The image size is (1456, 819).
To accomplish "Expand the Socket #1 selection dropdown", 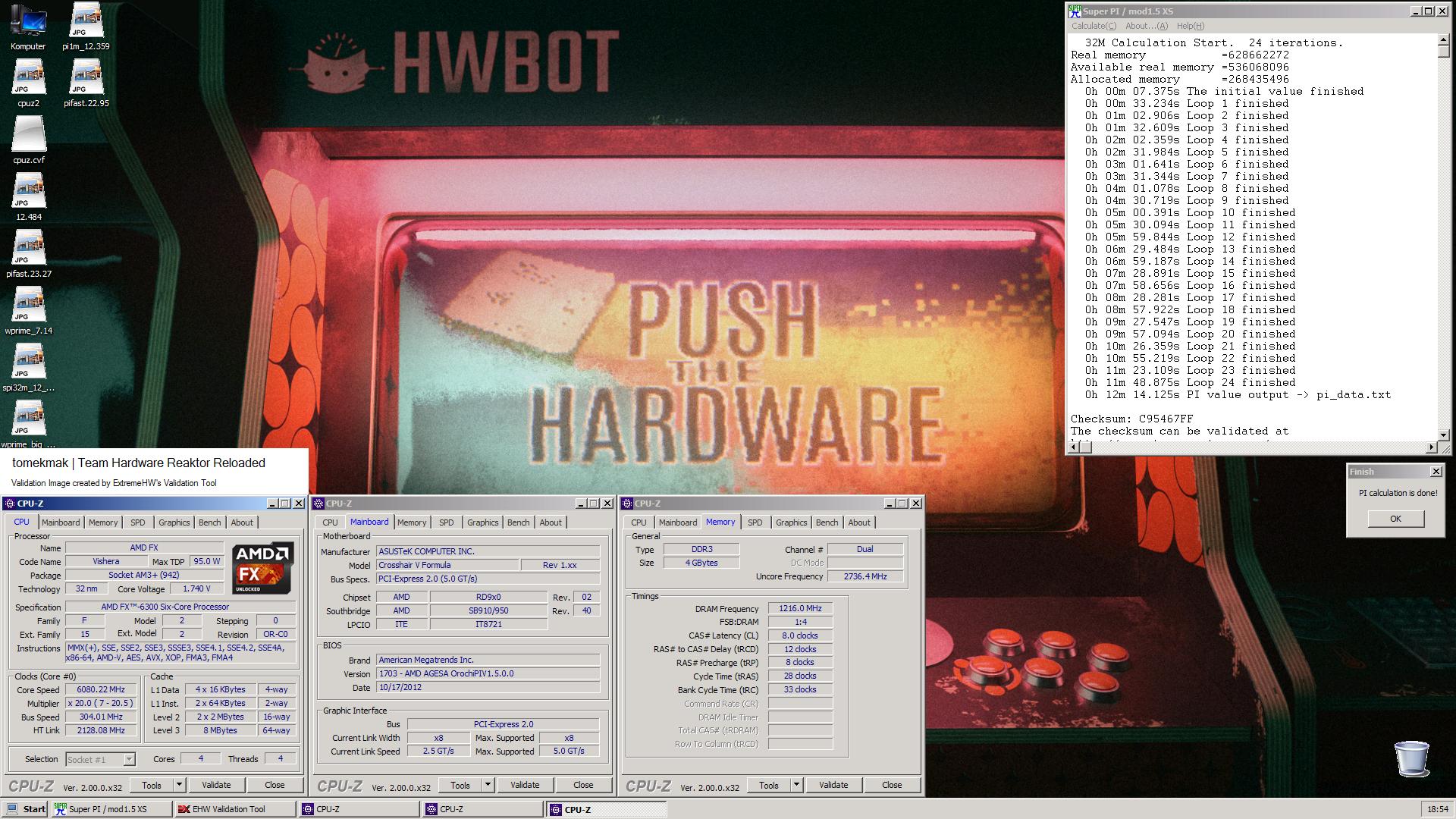I will pos(129,759).
